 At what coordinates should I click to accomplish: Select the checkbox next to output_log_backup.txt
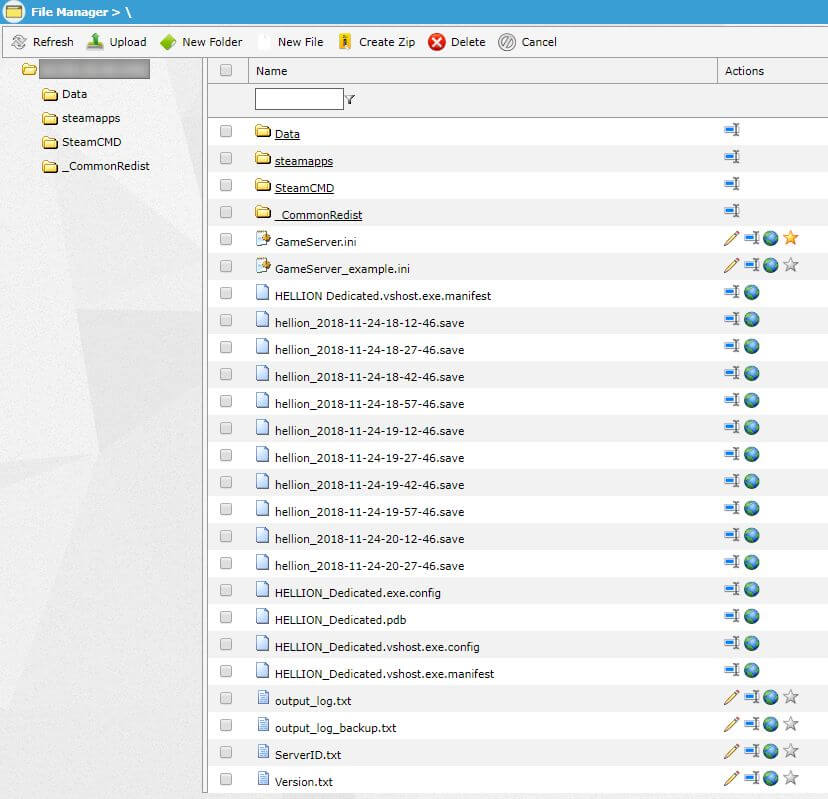226,725
